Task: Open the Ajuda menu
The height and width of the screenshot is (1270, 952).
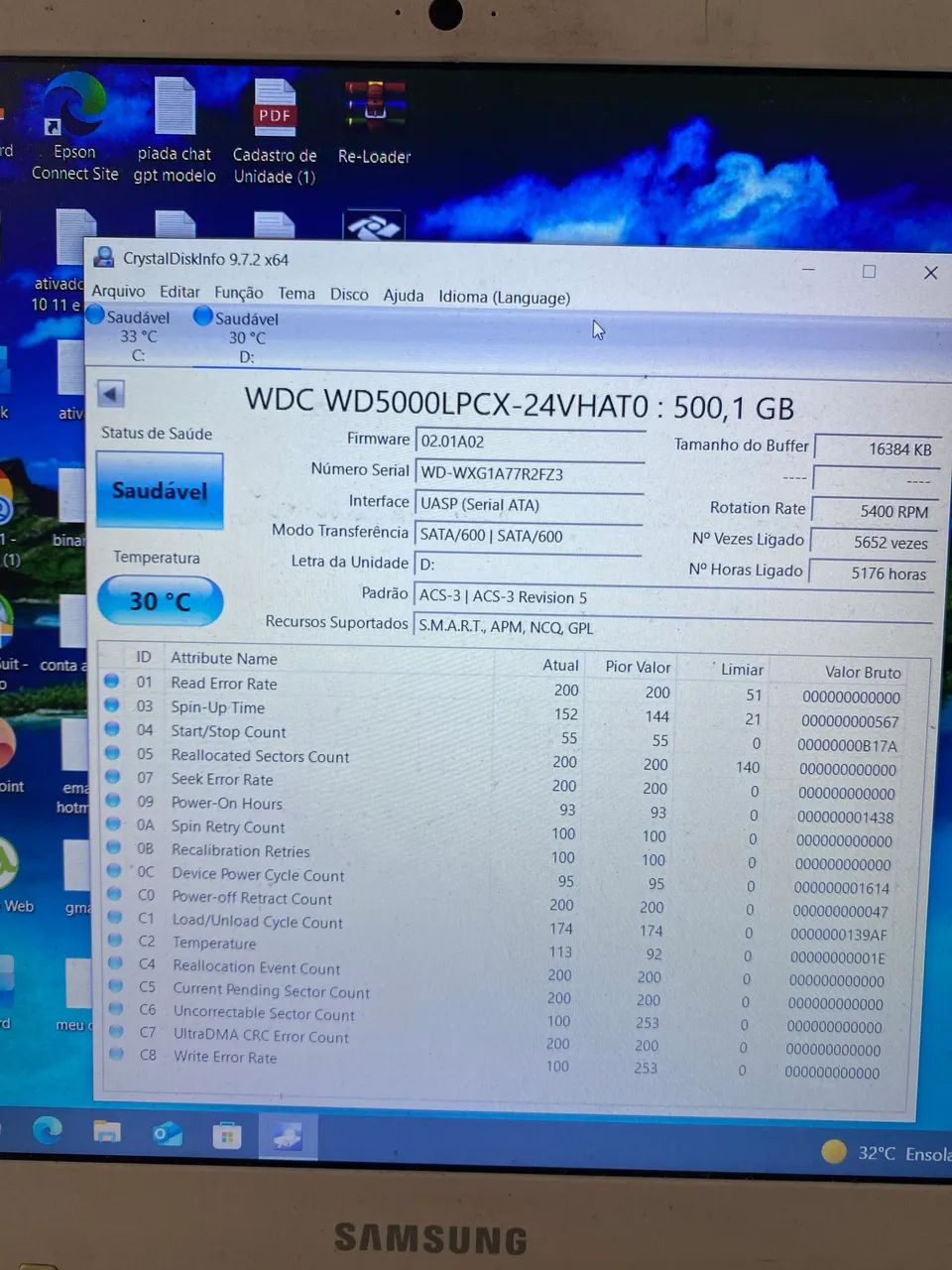Action: point(404,296)
